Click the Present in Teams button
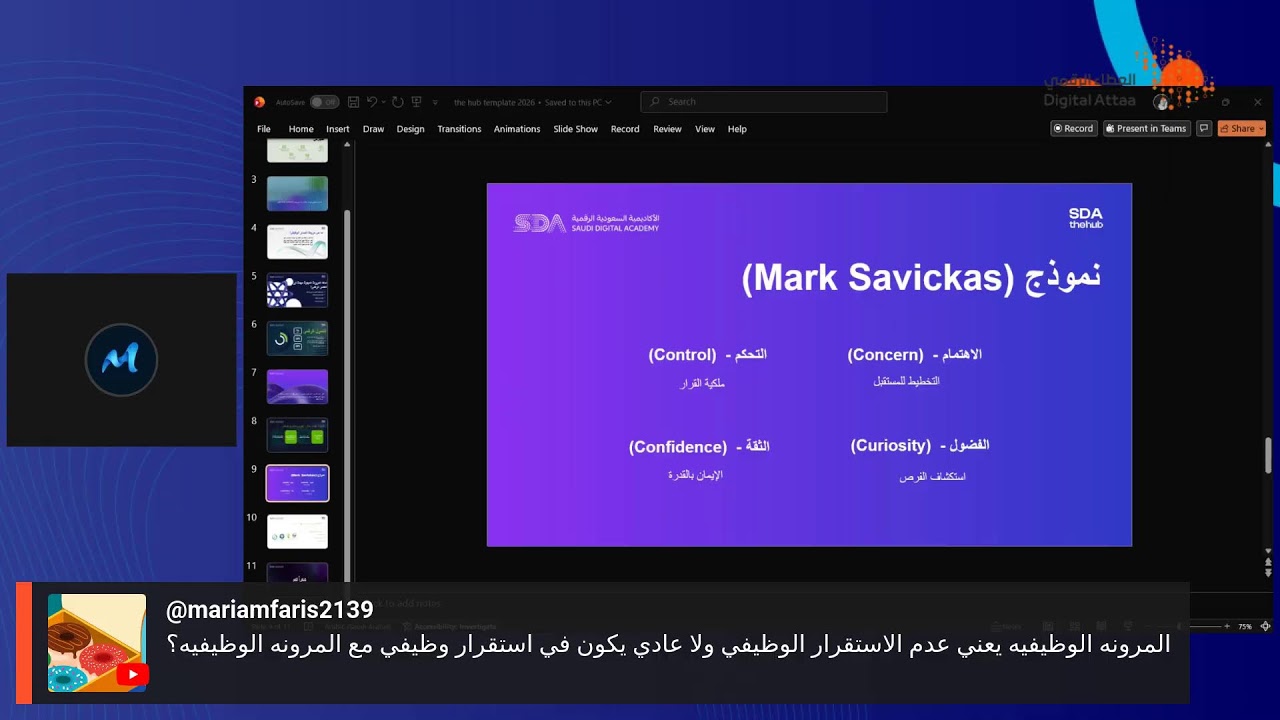The width and height of the screenshot is (1280, 720). (1146, 128)
